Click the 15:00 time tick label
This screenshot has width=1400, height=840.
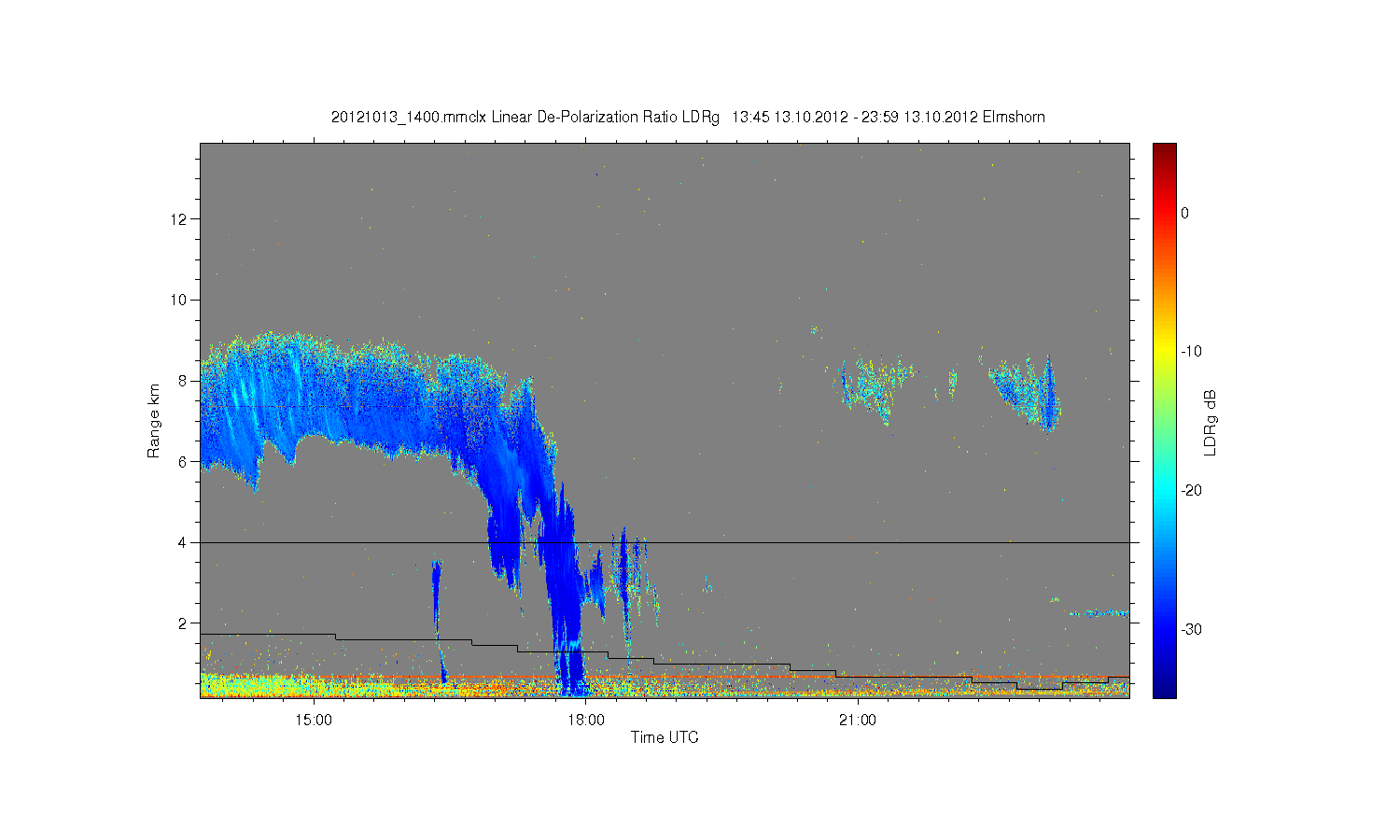[314, 720]
